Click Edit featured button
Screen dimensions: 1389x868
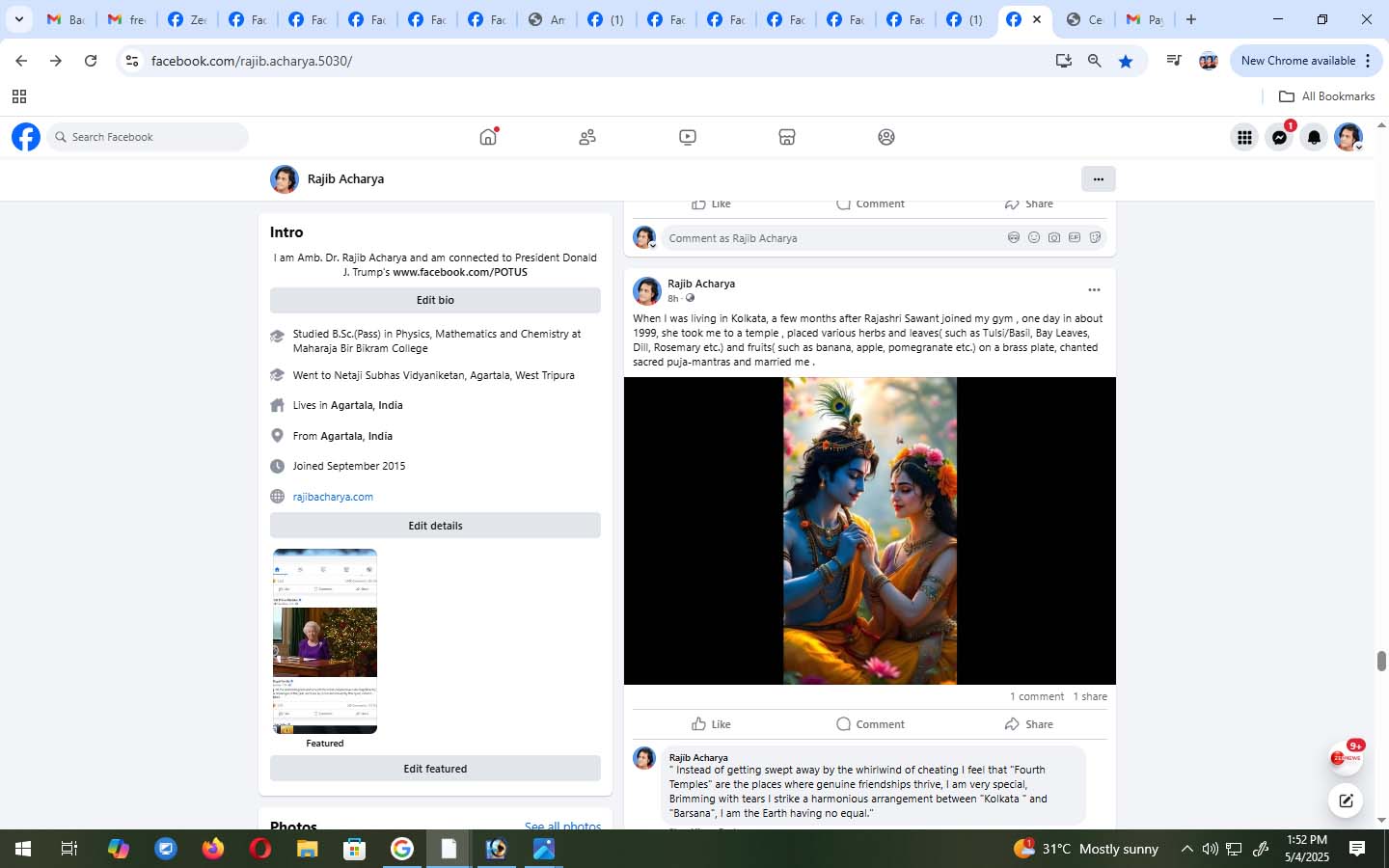[x=435, y=769]
